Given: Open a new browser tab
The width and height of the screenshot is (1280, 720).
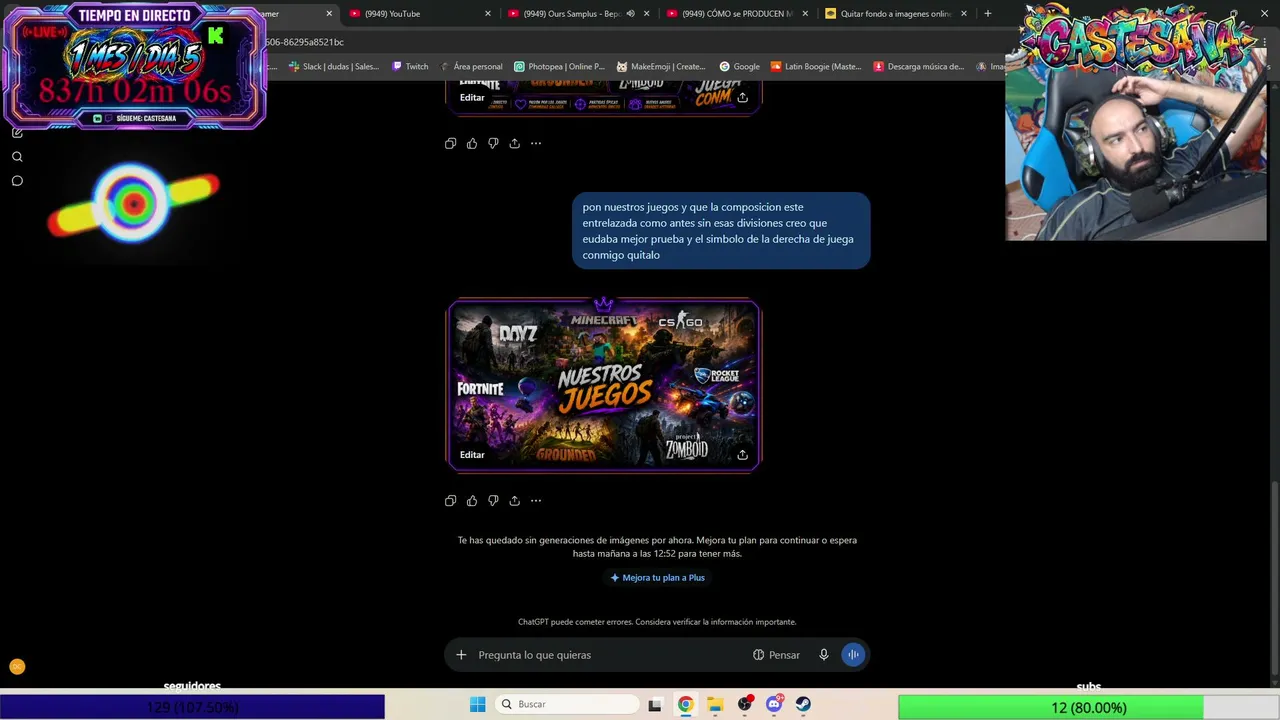Looking at the screenshot, I should coord(988,13).
